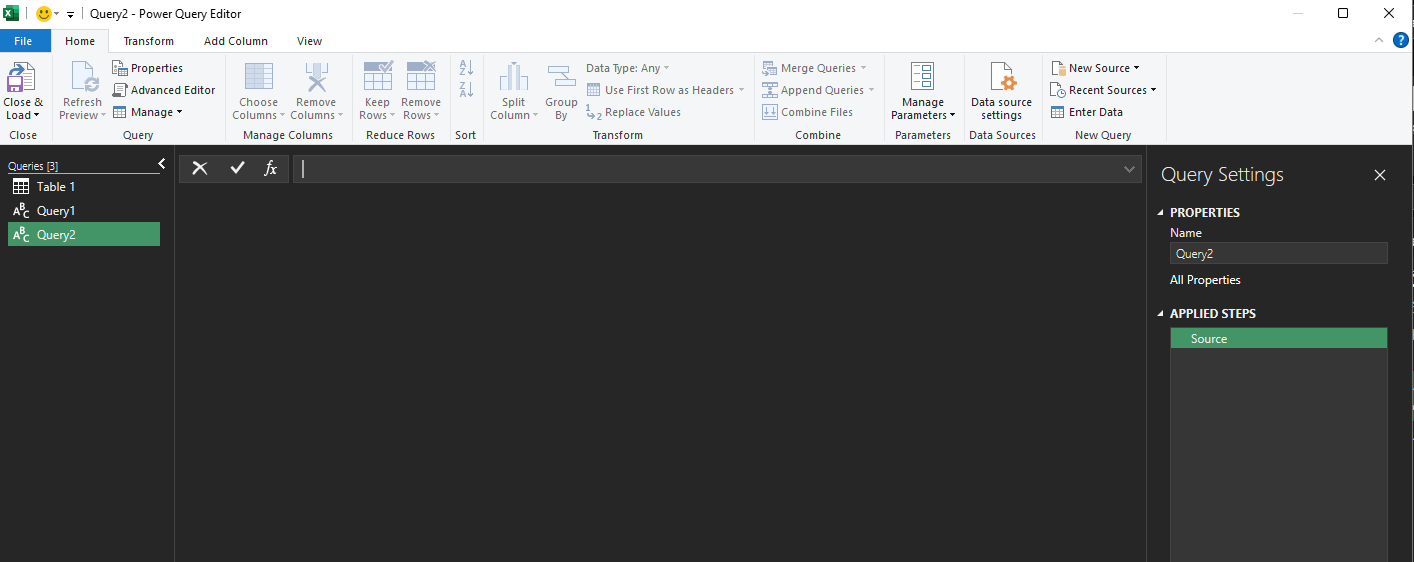Click the Keep Rows icon
The height and width of the screenshot is (562, 1414).
[x=377, y=77]
